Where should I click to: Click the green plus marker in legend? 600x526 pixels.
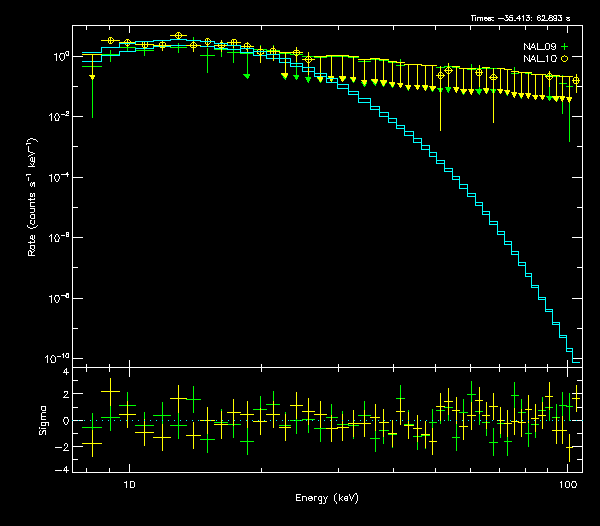pyautogui.click(x=564, y=47)
